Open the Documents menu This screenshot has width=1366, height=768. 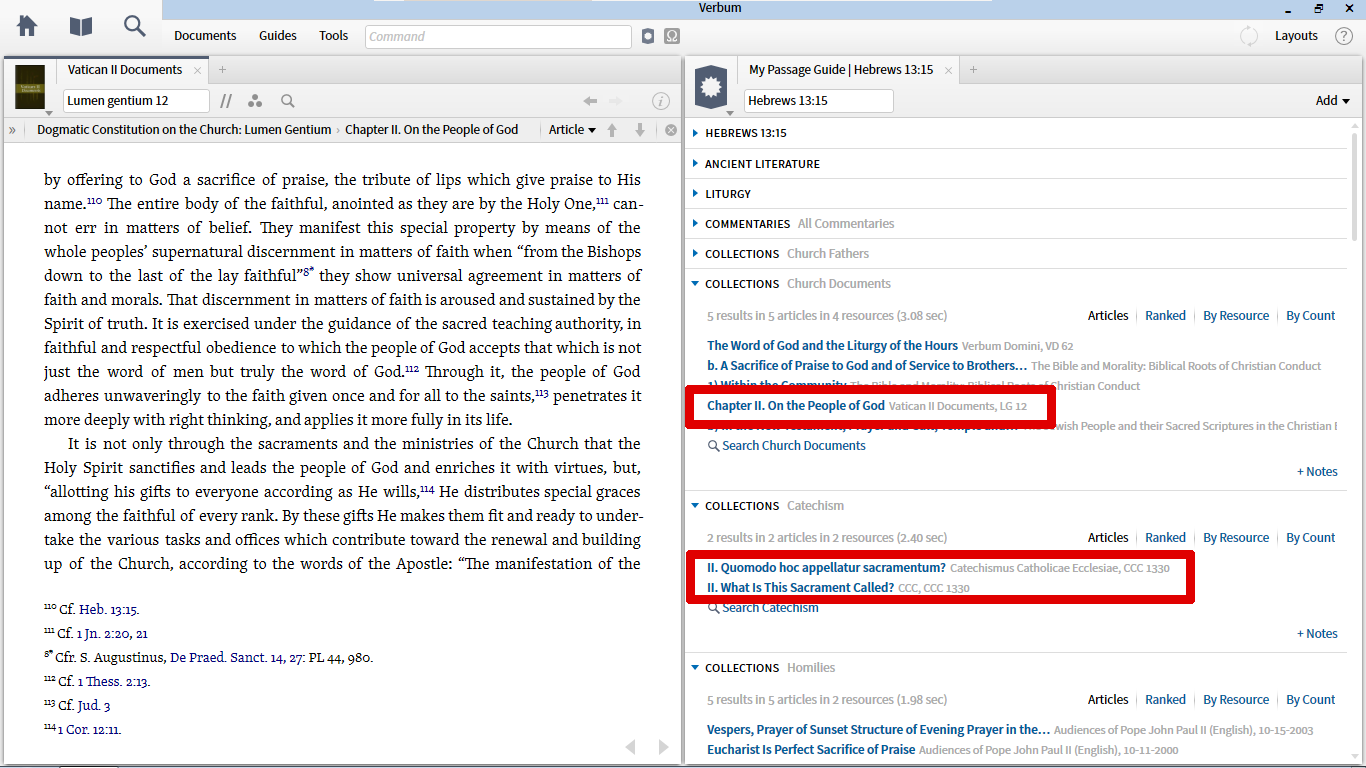[x=205, y=36]
